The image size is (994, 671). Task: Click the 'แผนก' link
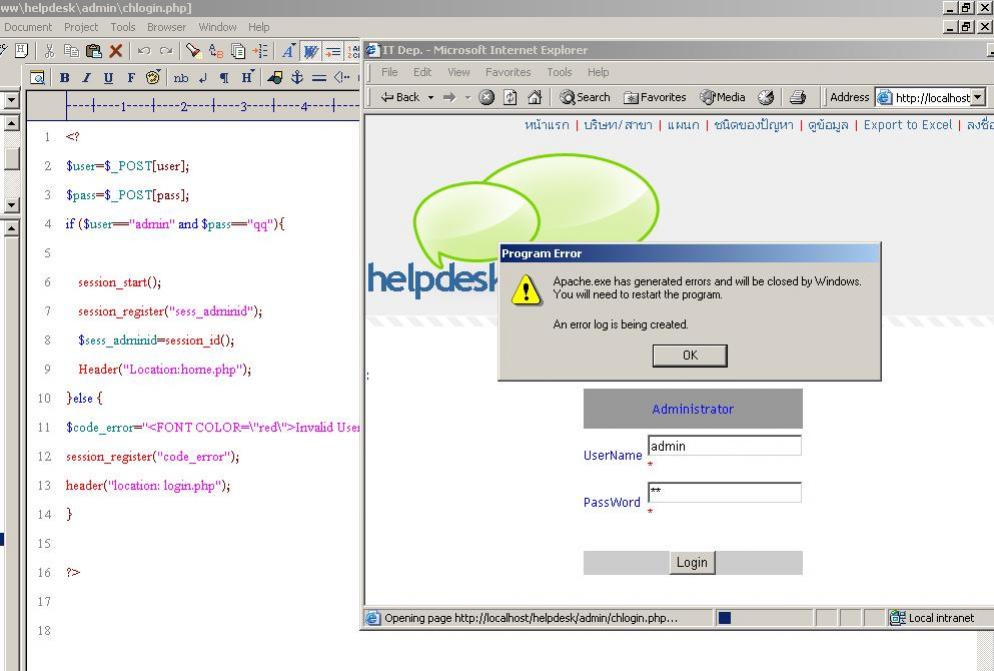(x=683, y=125)
